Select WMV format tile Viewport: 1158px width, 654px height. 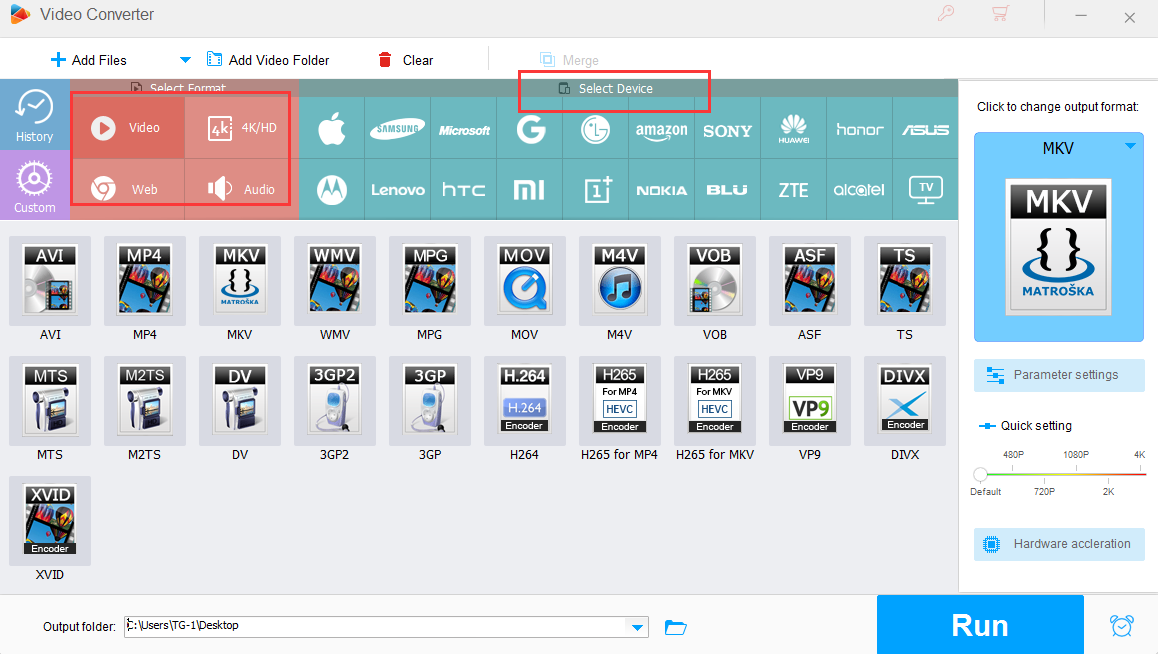click(x=335, y=281)
